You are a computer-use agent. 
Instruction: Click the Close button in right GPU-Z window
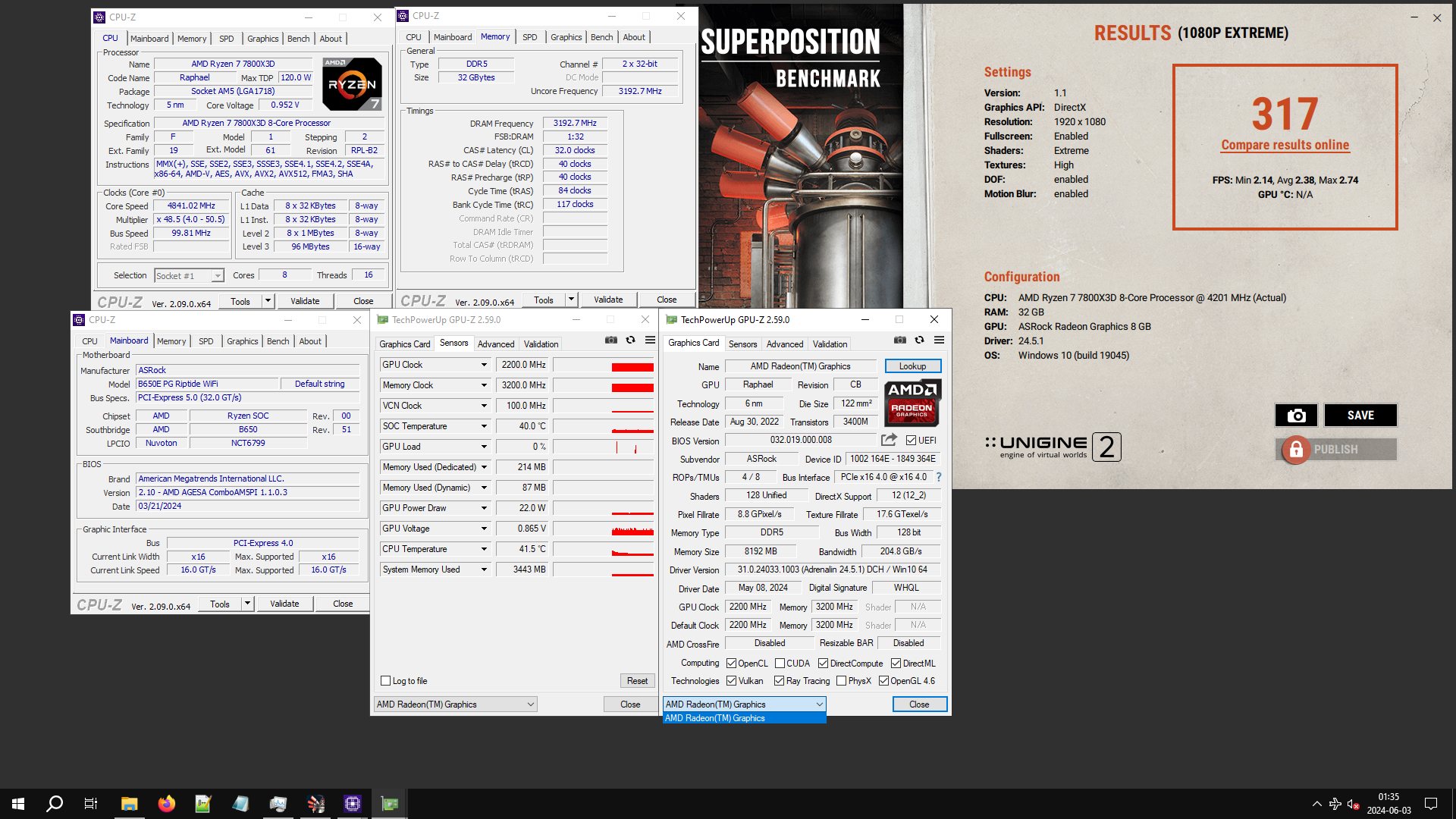[919, 704]
